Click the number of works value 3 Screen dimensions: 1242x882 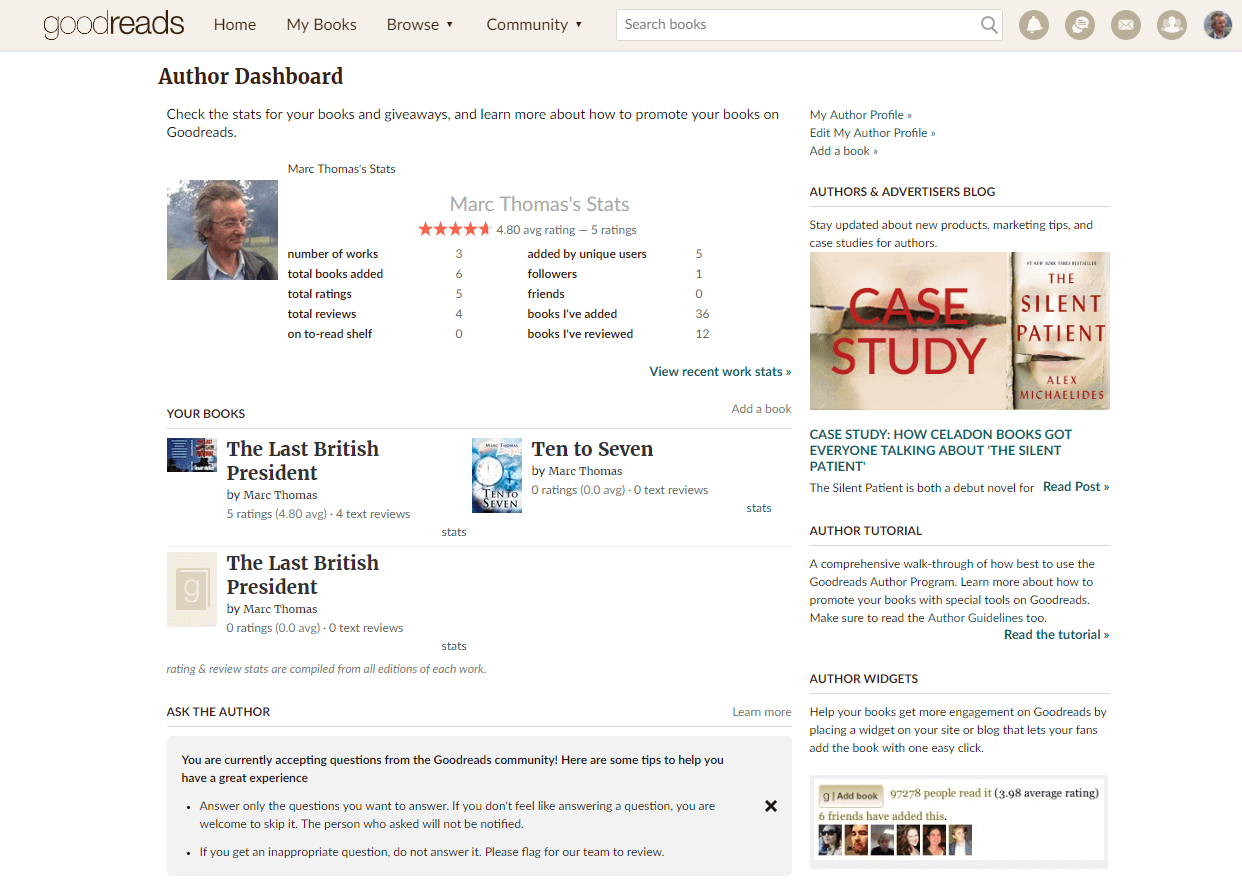coord(459,254)
